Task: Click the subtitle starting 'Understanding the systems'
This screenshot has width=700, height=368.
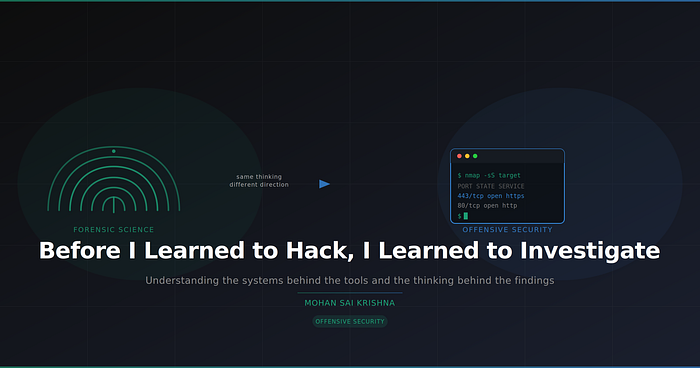Action: [x=350, y=280]
